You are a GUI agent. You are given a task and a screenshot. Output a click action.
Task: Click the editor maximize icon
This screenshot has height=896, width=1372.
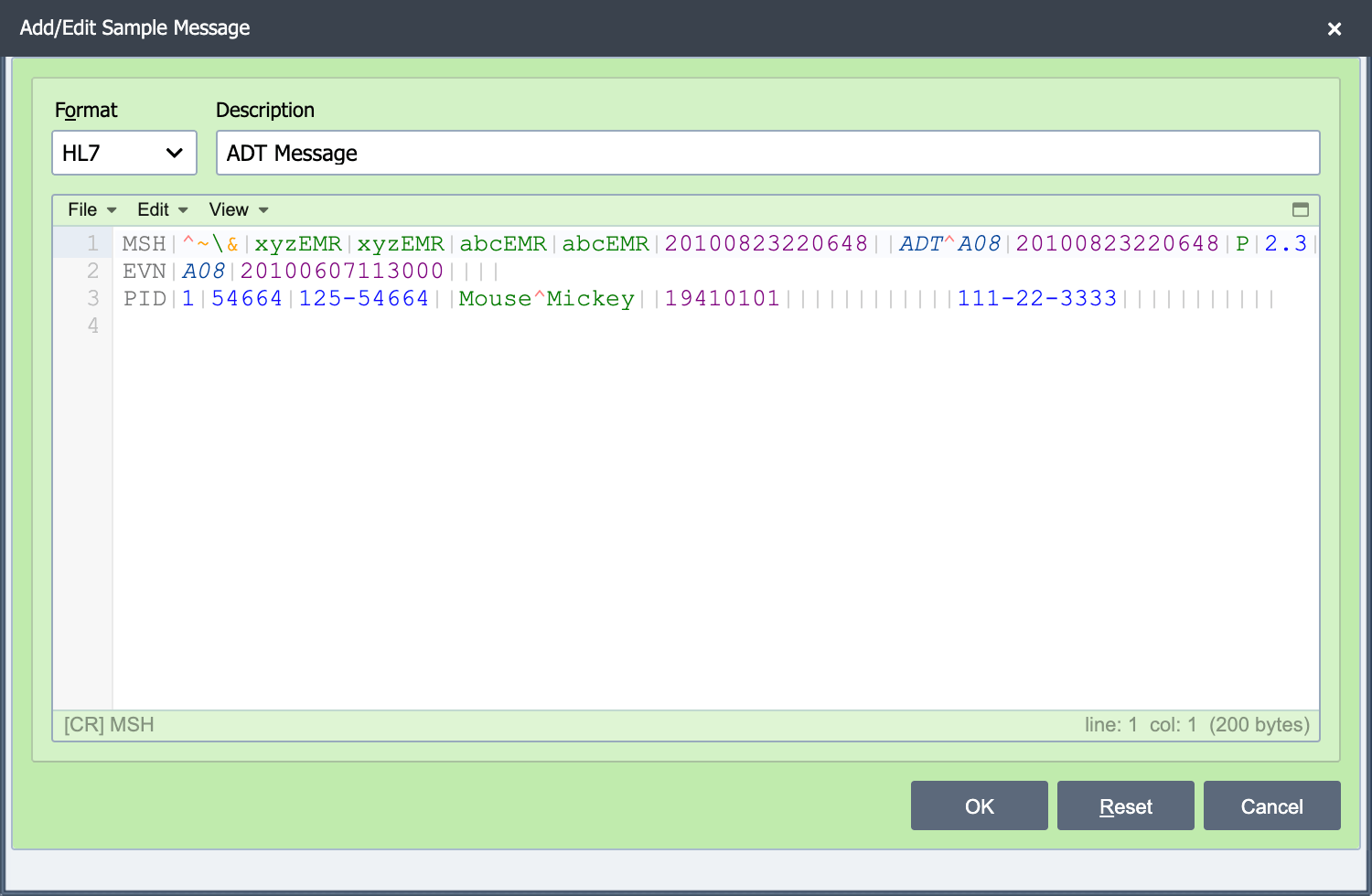tap(1300, 209)
